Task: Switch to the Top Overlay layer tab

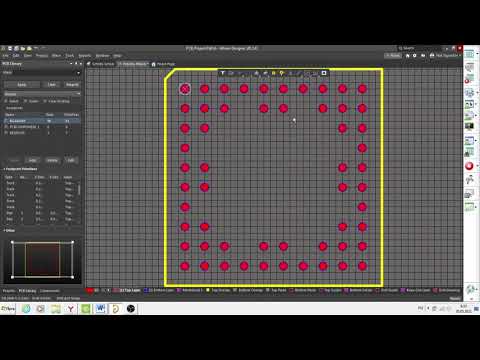Action: (x=218, y=290)
